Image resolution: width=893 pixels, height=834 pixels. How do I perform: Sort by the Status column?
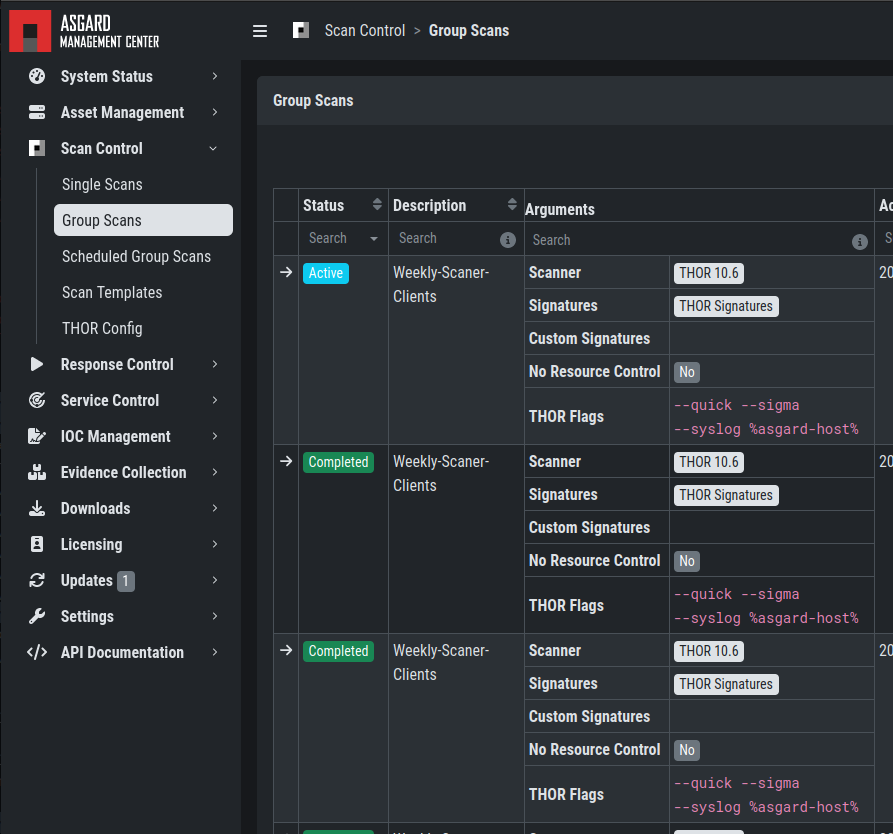[377, 205]
